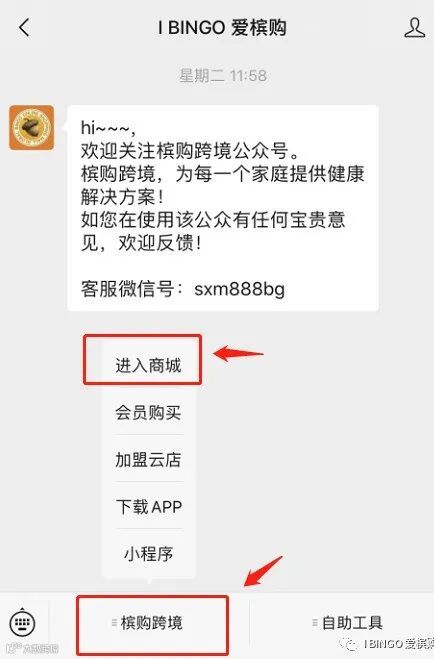Image resolution: width=434 pixels, height=659 pixels.
Task: Select the 下载 APP menu item
Action: click(x=148, y=506)
